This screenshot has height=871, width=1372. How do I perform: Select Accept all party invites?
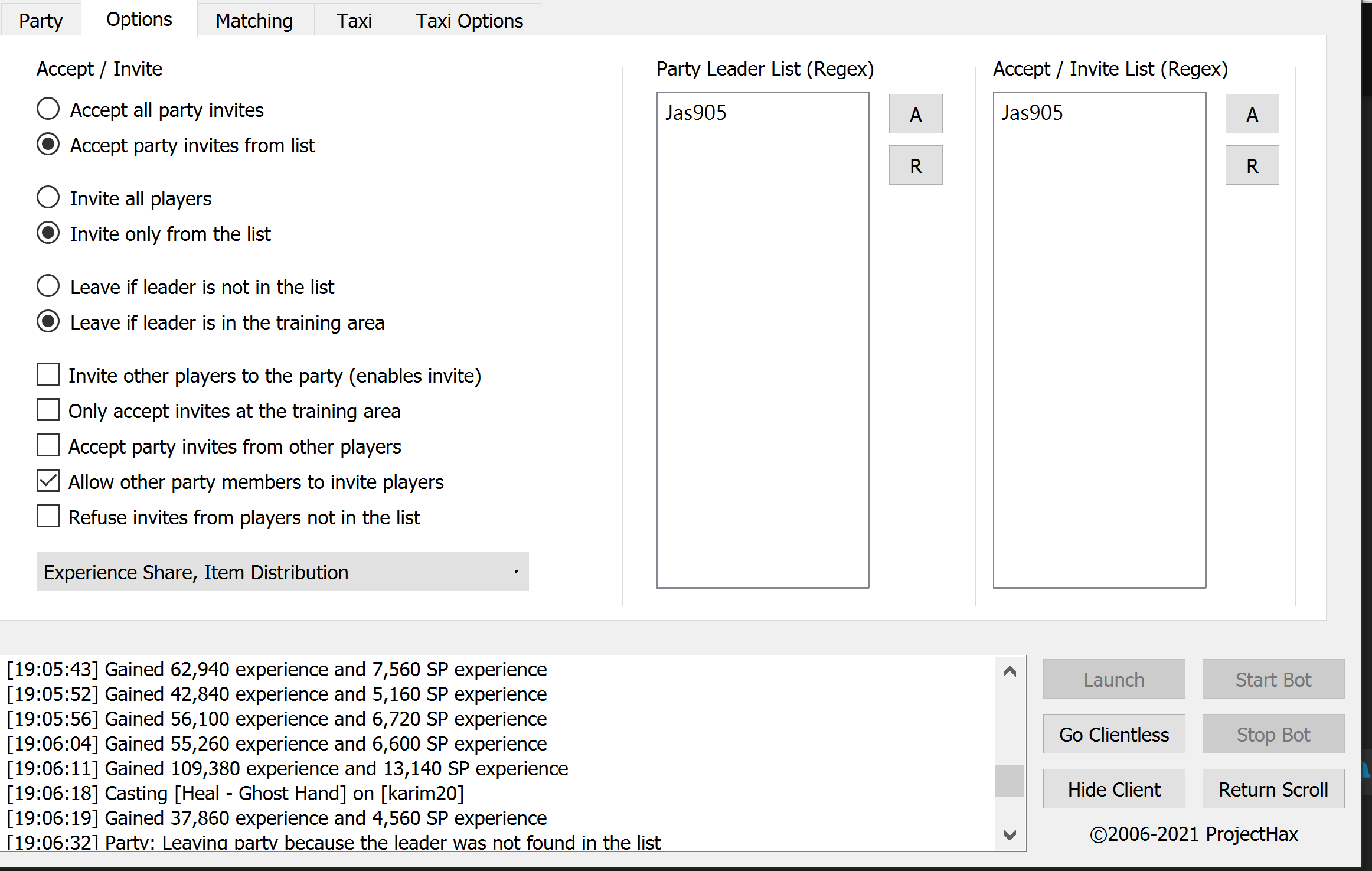point(48,109)
